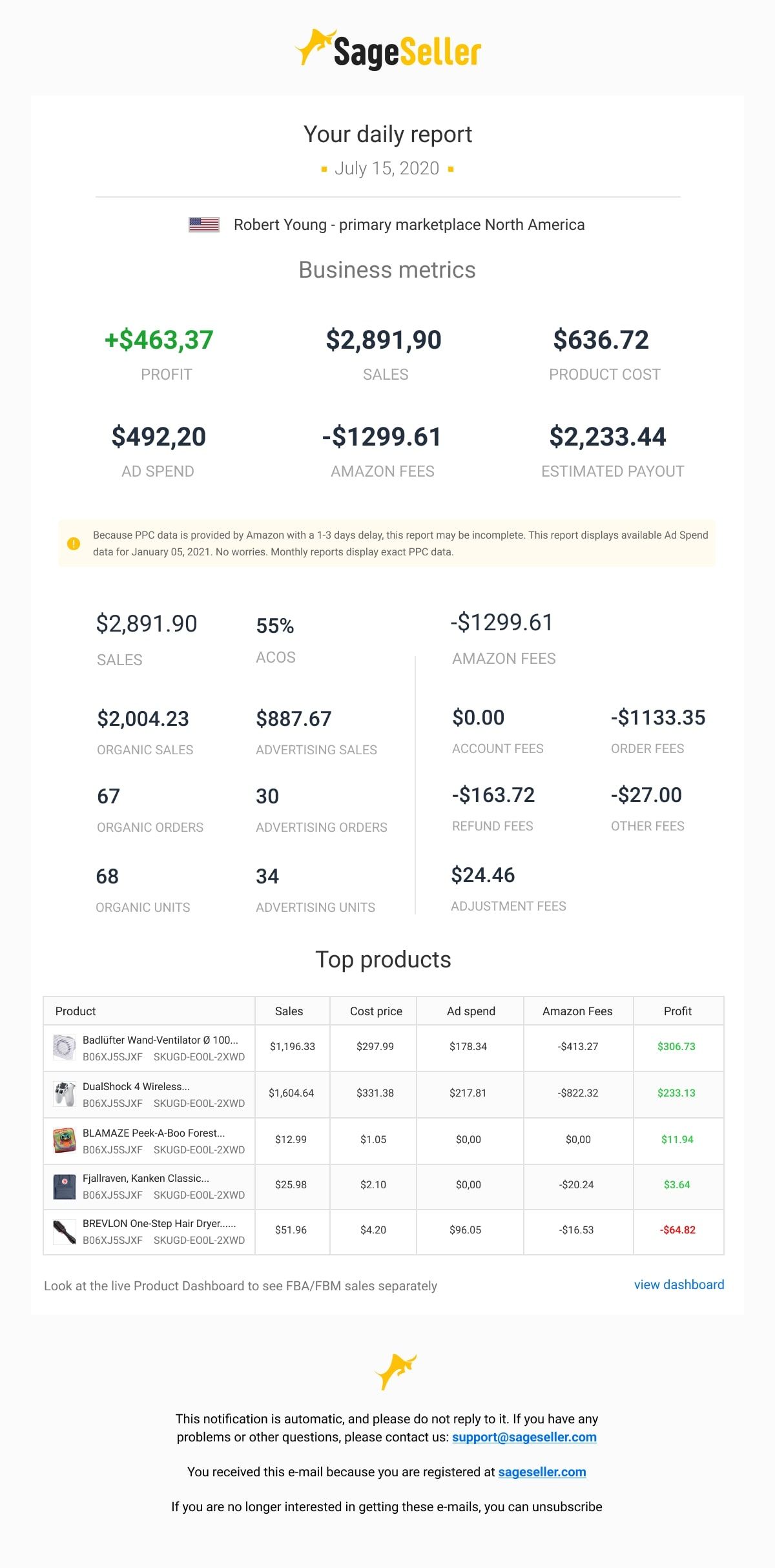This screenshot has height=1568, width=775.
Task: Click the Profit column header
Action: pyautogui.click(x=677, y=1011)
